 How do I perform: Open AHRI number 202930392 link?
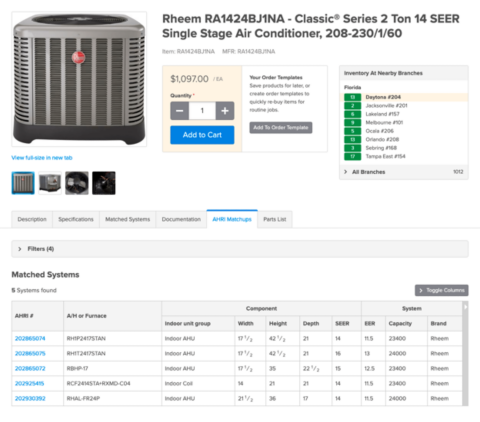[30, 399]
